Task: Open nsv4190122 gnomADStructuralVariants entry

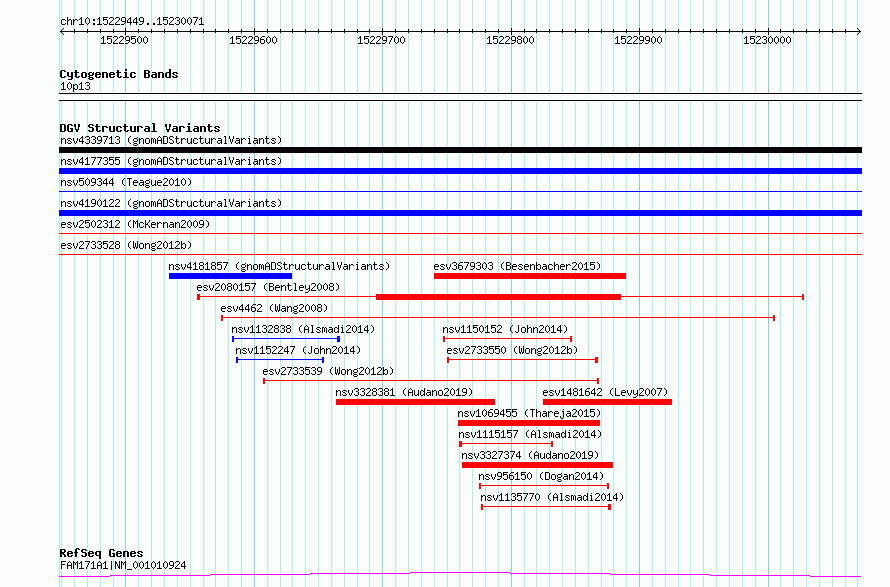Action: click(171, 203)
